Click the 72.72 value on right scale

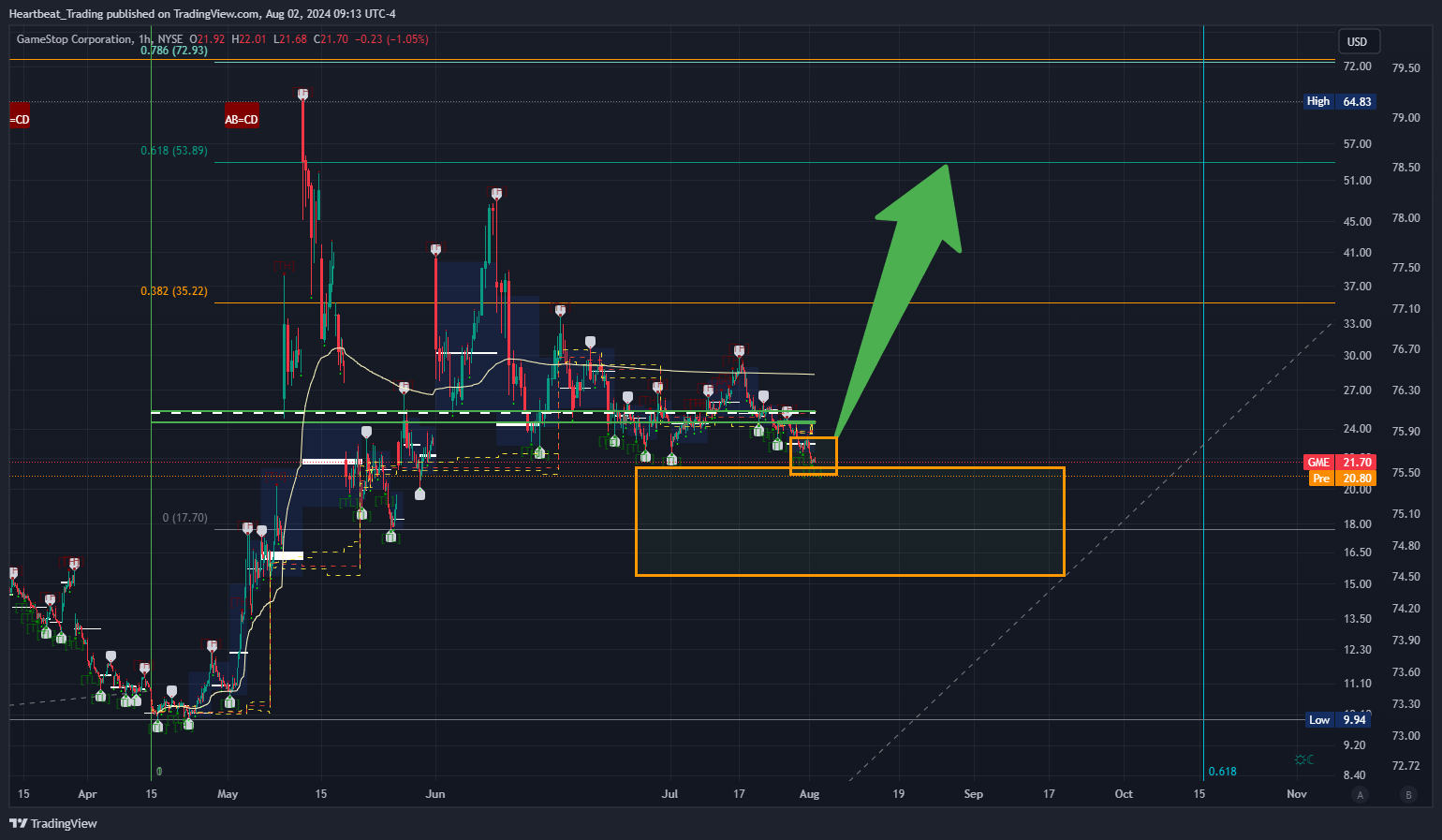click(x=1406, y=766)
